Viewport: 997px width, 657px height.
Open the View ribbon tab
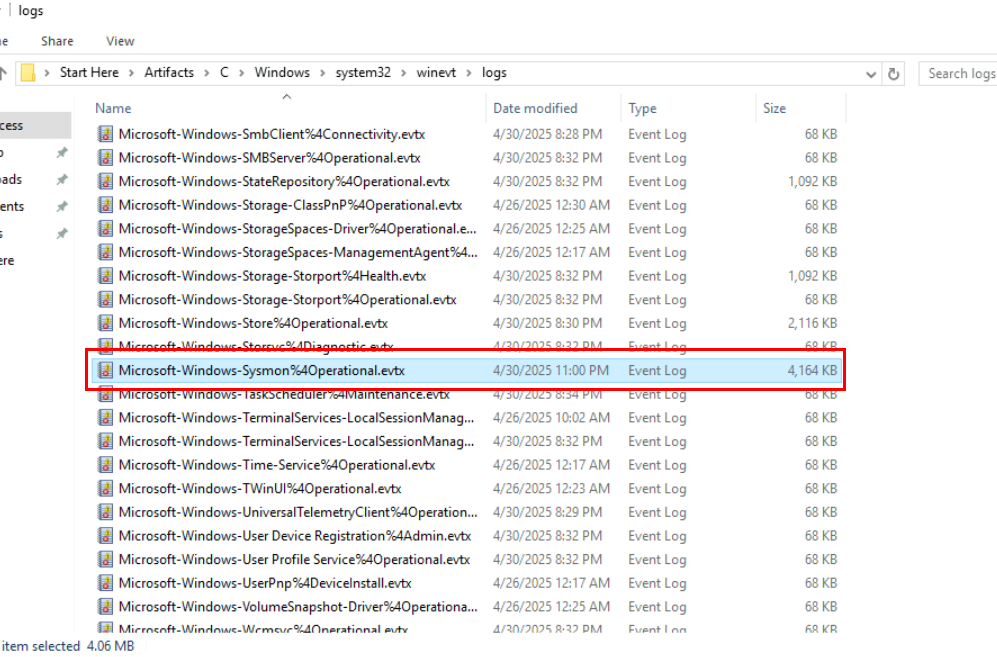click(120, 41)
